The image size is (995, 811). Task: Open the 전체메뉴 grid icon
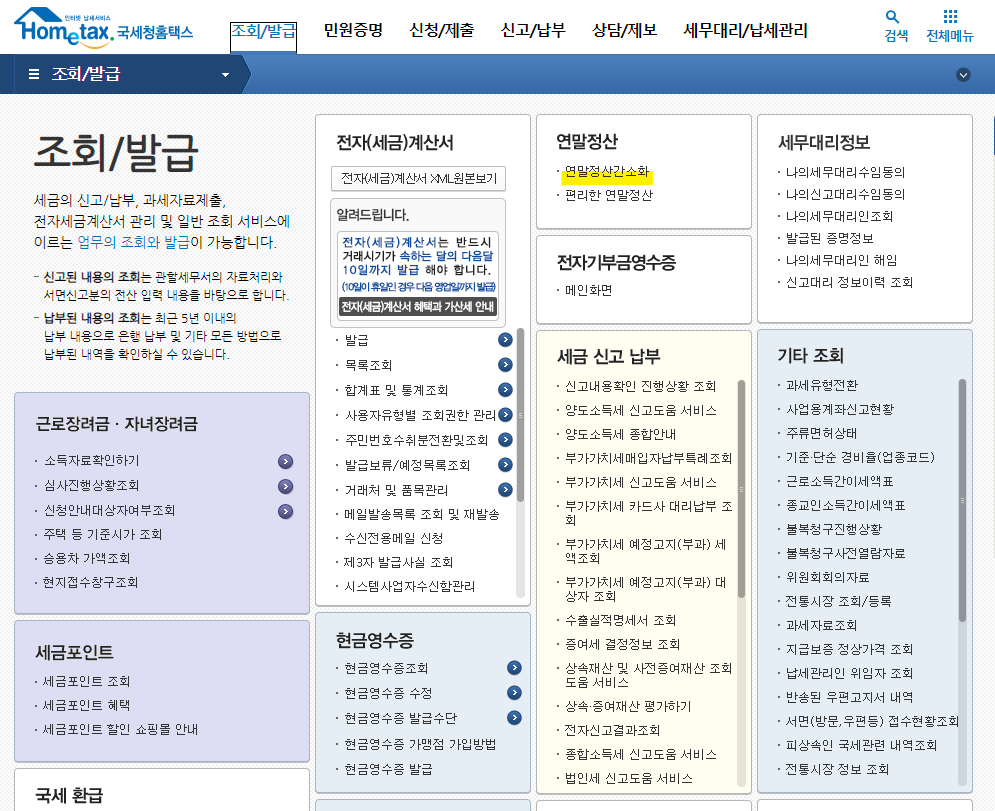pyautogui.click(x=948, y=17)
